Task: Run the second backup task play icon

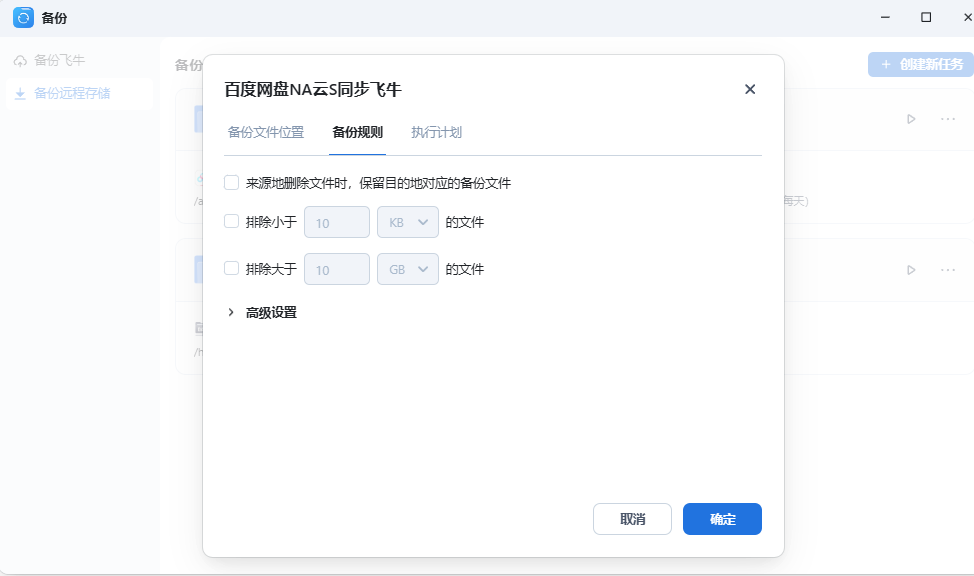Action: tap(911, 270)
